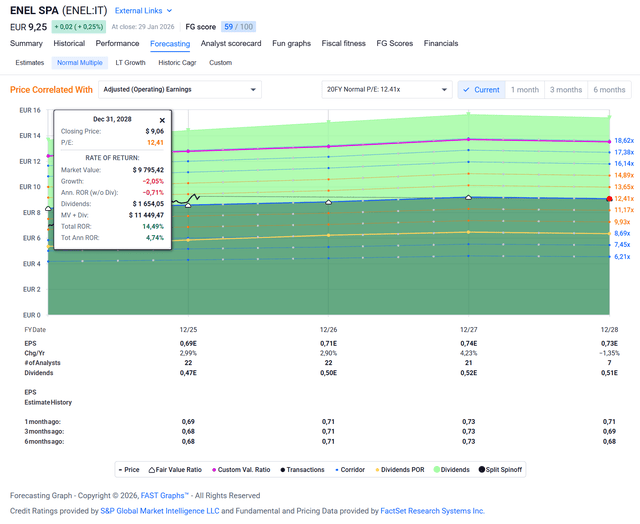Image resolution: width=640 pixels, height=524 pixels.
Task: Open the Analyst scorecard tab
Action: tap(231, 43)
